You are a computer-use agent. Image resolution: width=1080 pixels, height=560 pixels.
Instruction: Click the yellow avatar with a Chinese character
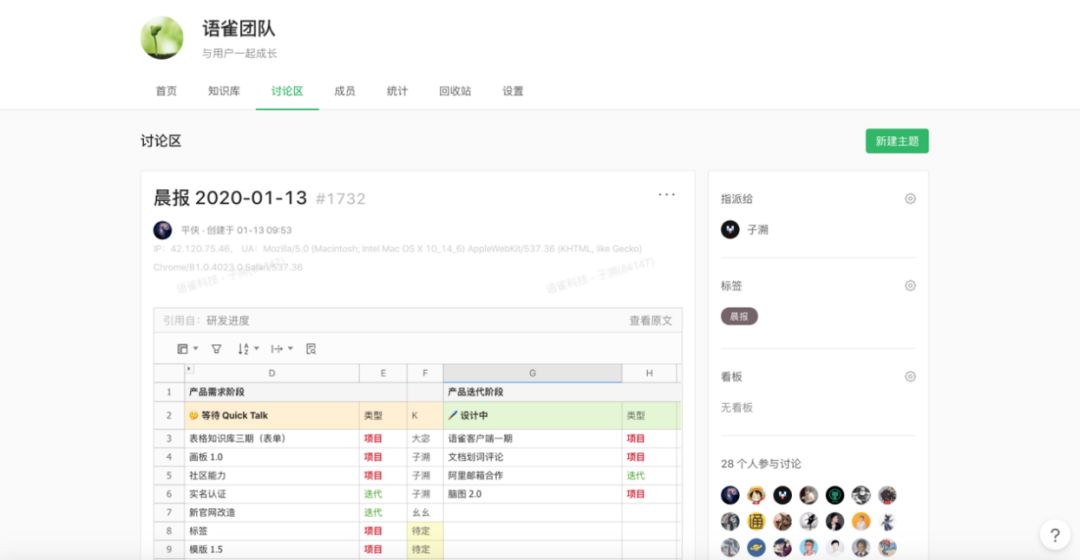(x=756, y=521)
